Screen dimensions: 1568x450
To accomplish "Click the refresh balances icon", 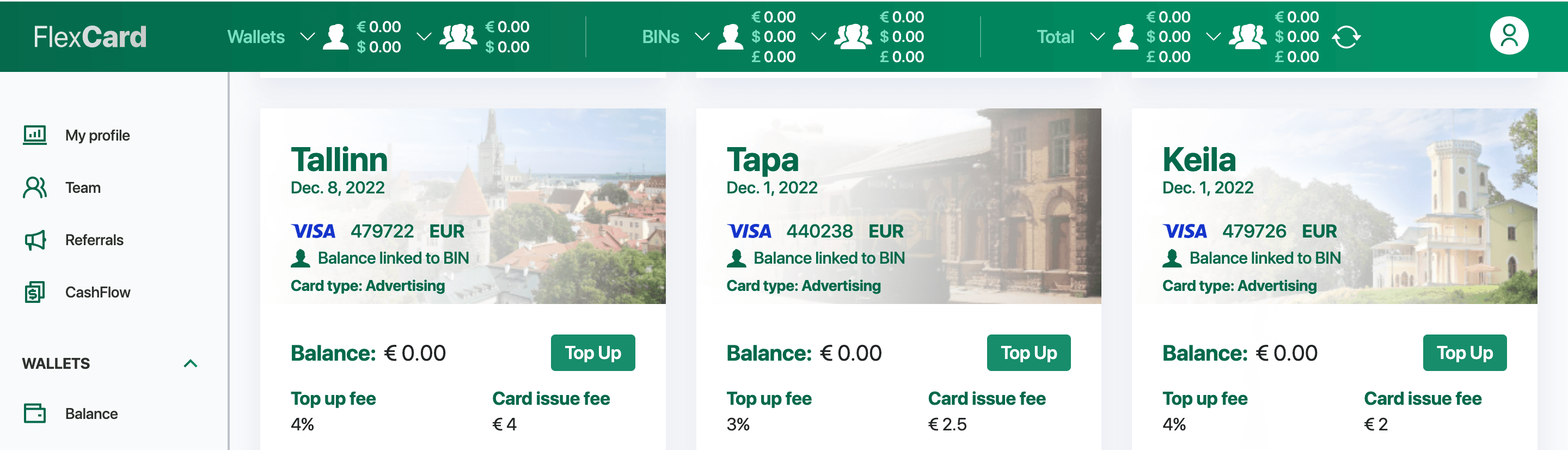I will click(x=1346, y=37).
